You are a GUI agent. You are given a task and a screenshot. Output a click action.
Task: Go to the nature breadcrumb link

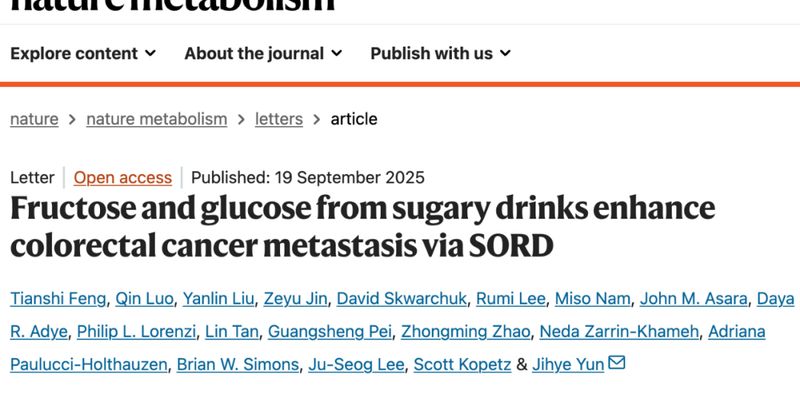[x=34, y=119]
